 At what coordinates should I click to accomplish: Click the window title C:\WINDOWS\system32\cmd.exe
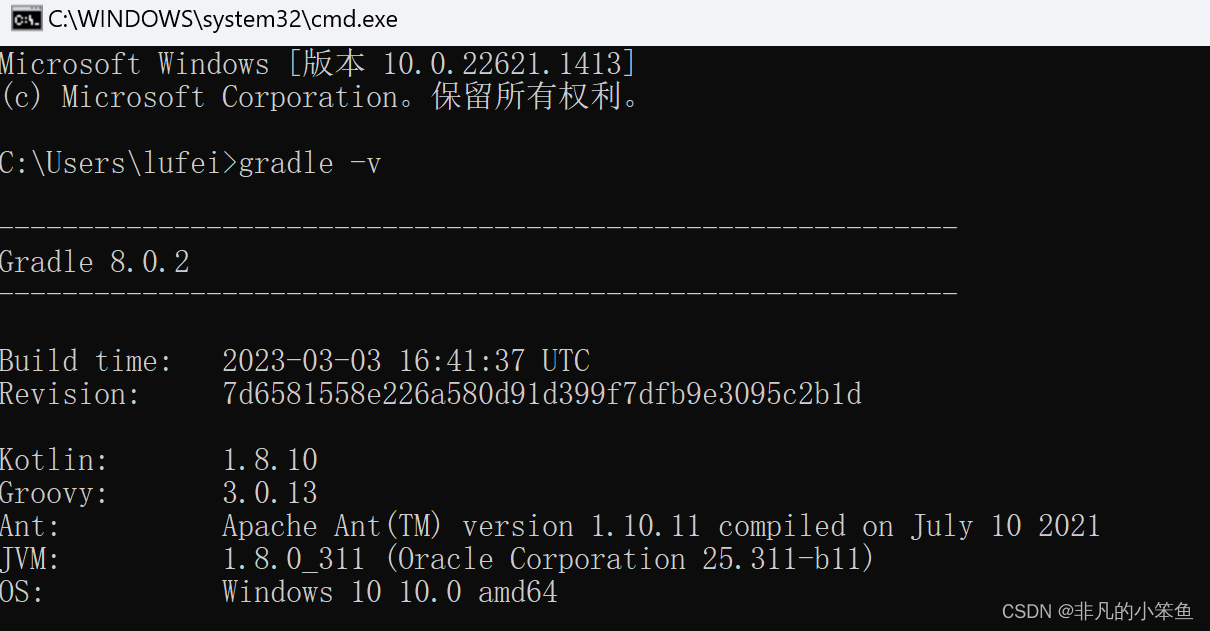(222, 19)
